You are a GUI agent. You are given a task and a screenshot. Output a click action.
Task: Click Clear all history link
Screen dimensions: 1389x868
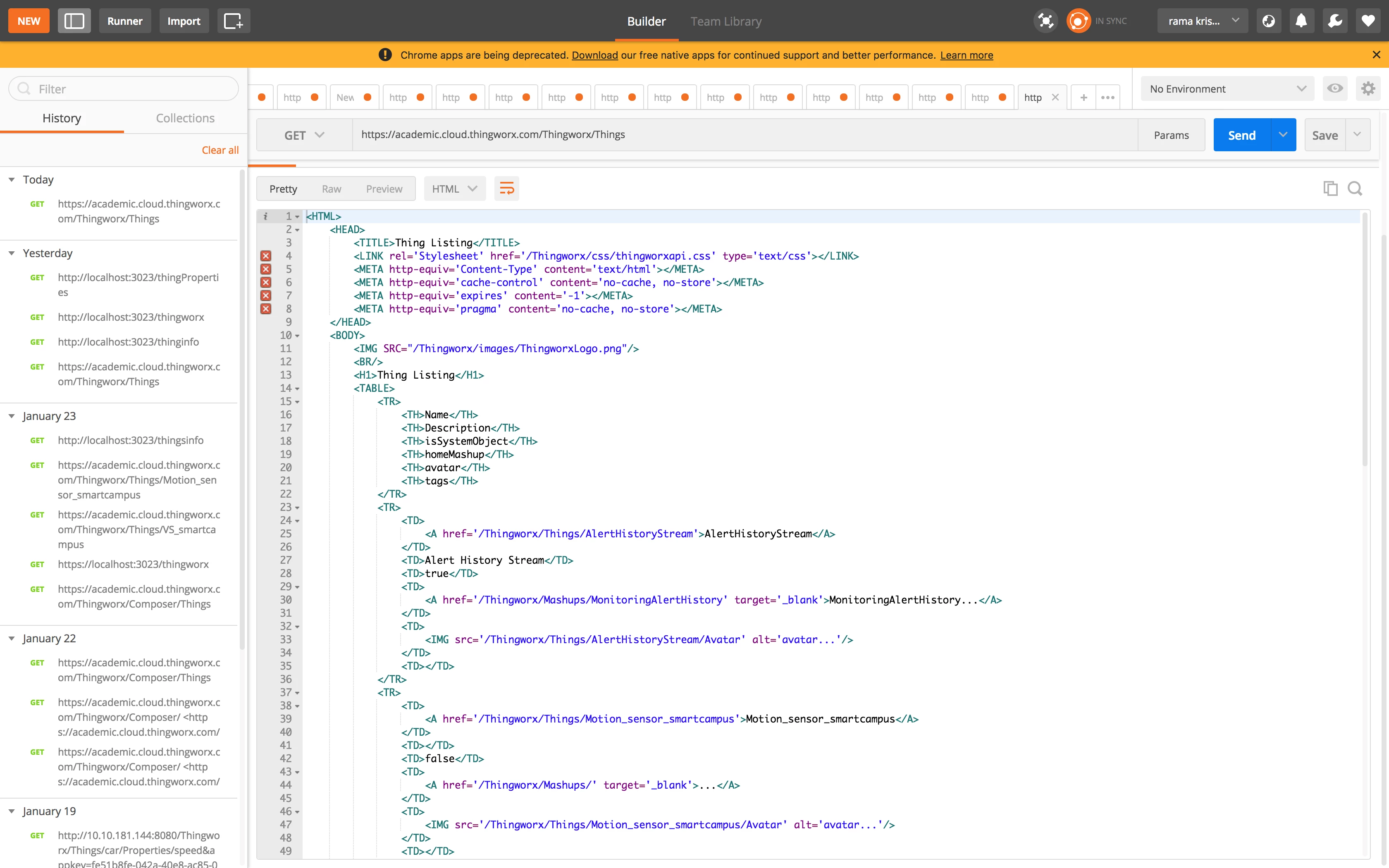click(220, 150)
